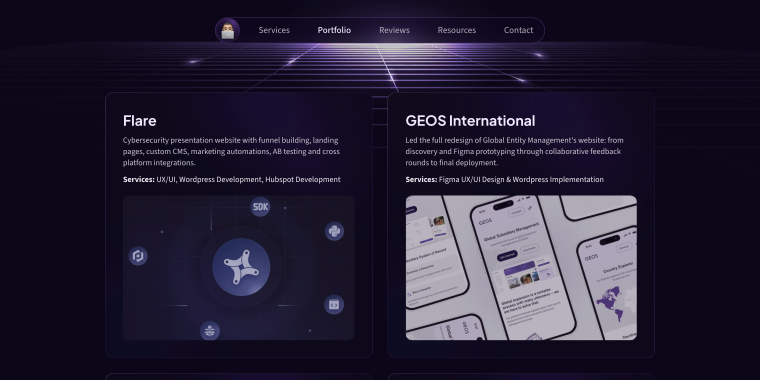
Task: Open the Services menu item
Action: (x=274, y=30)
